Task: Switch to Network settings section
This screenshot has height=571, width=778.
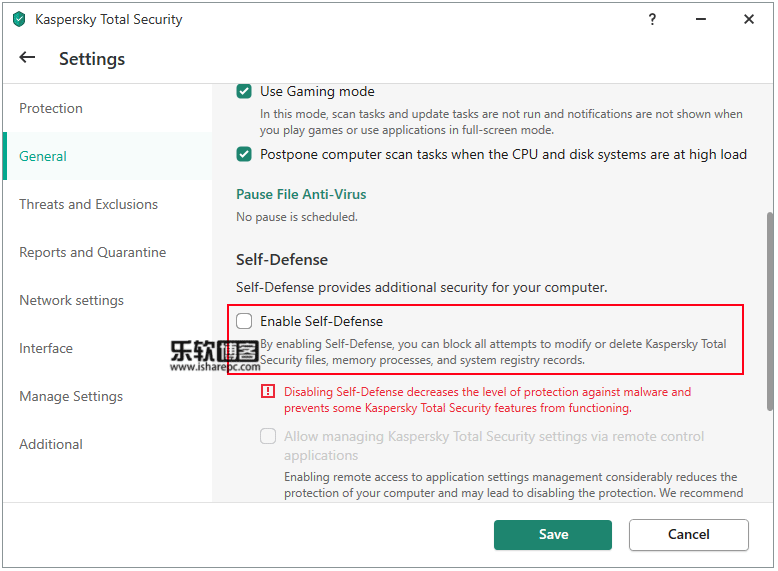Action: click(x=71, y=300)
